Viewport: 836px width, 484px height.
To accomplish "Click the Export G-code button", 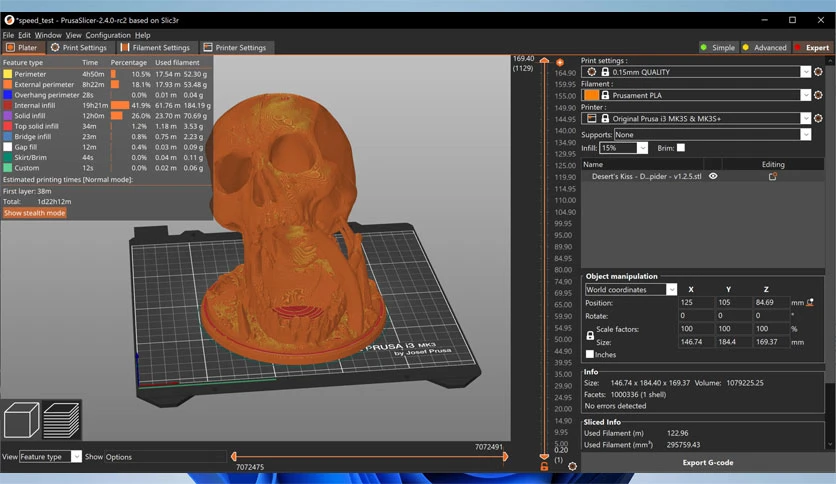I will coord(708,463).
